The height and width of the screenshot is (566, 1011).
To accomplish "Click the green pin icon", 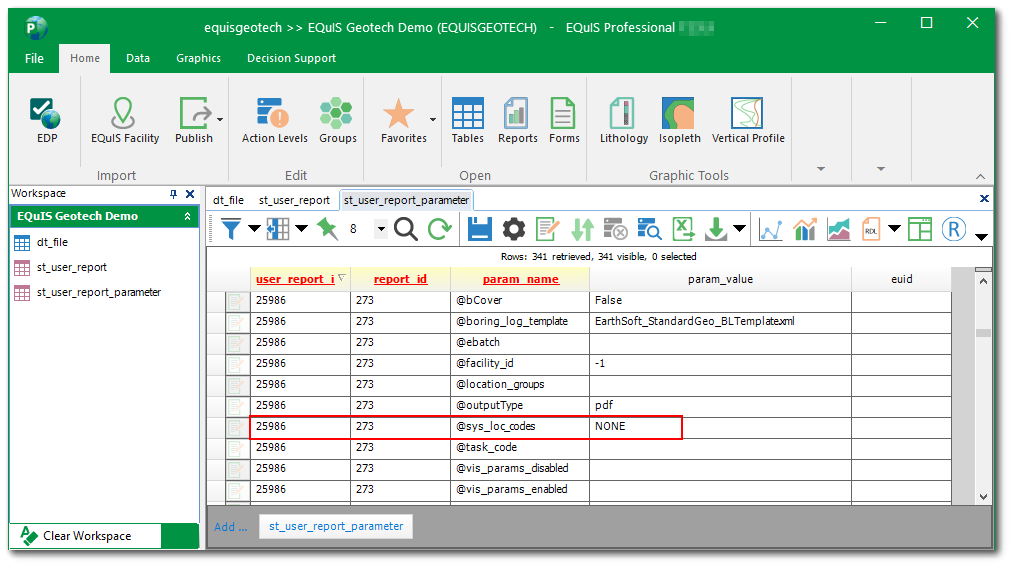I will (x=327, y=229).
